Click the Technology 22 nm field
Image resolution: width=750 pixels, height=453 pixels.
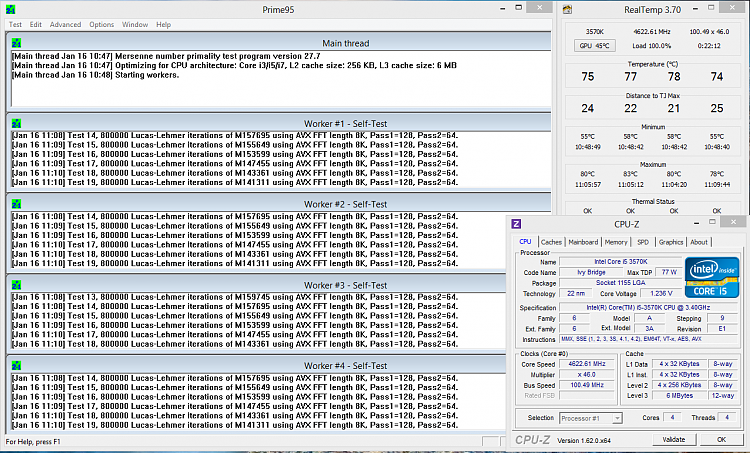(x=576, y=293)
